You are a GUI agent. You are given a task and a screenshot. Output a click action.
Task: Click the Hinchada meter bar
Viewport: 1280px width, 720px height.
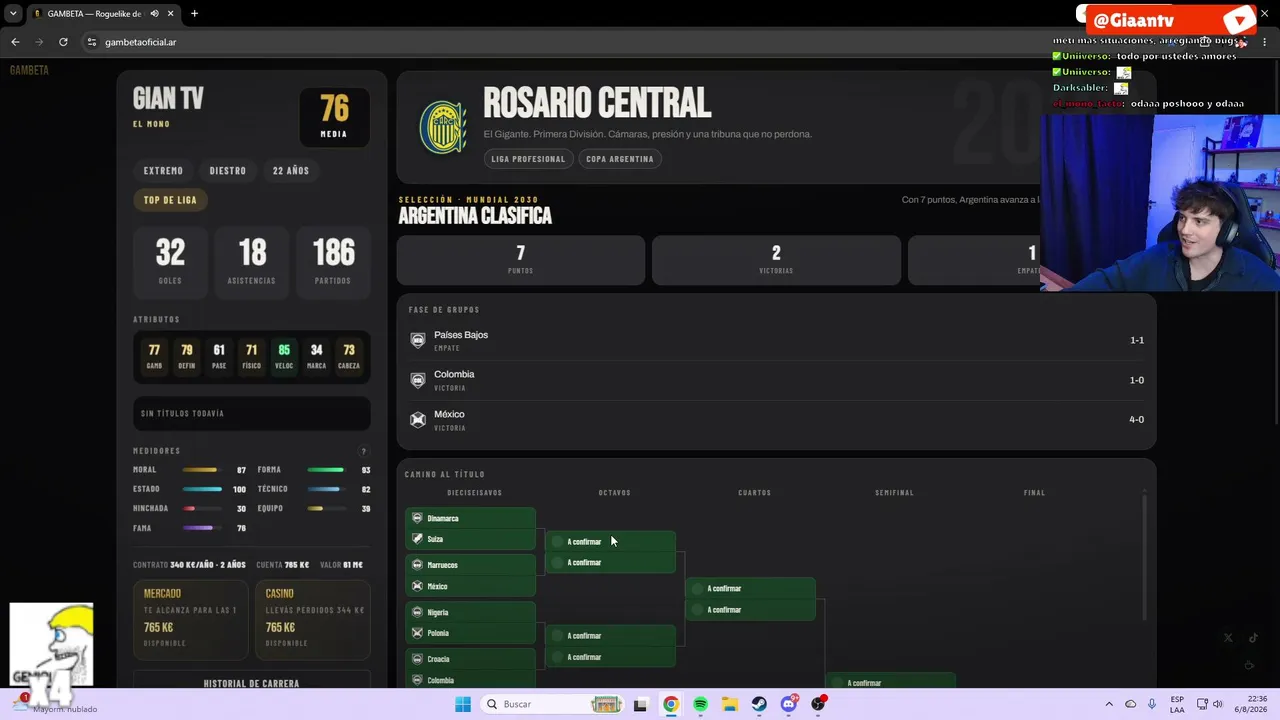point(203,509)
